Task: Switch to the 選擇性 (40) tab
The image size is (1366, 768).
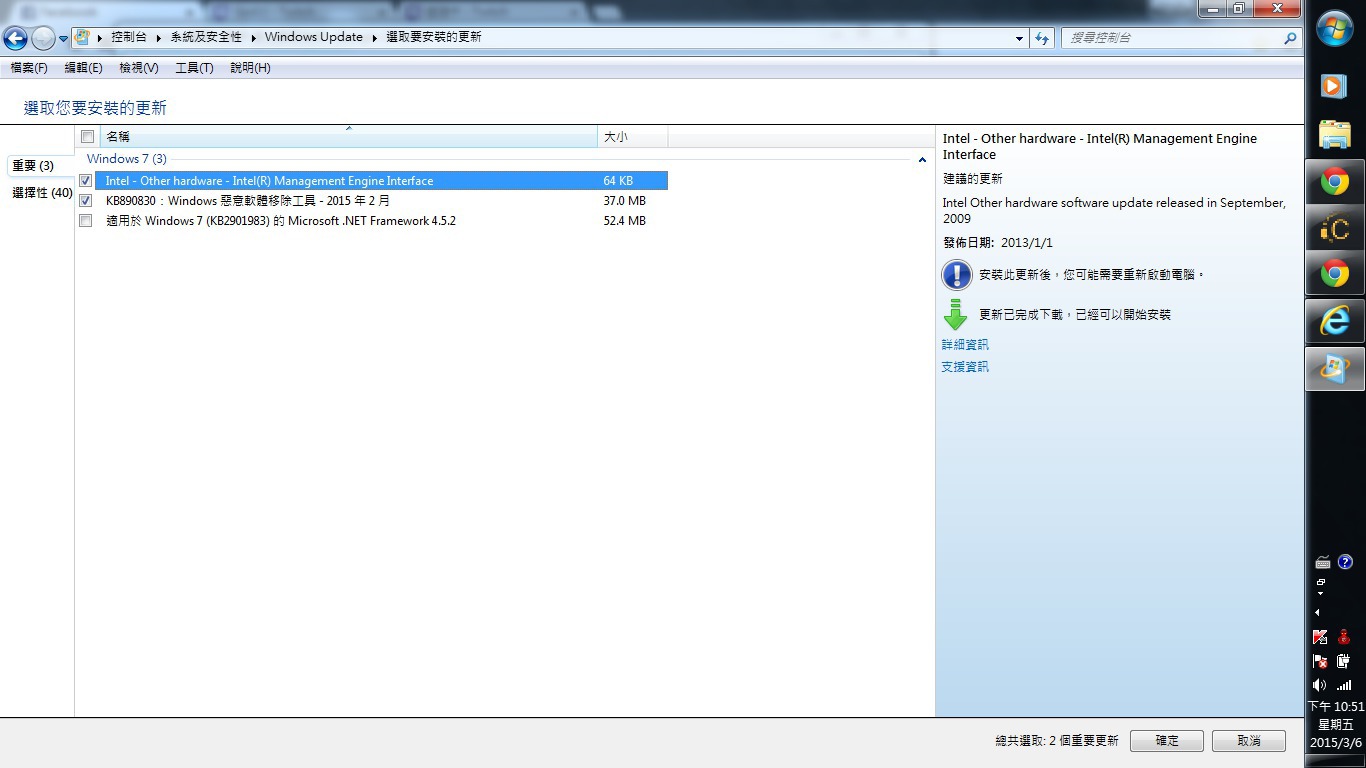Action: coord(42,193)
